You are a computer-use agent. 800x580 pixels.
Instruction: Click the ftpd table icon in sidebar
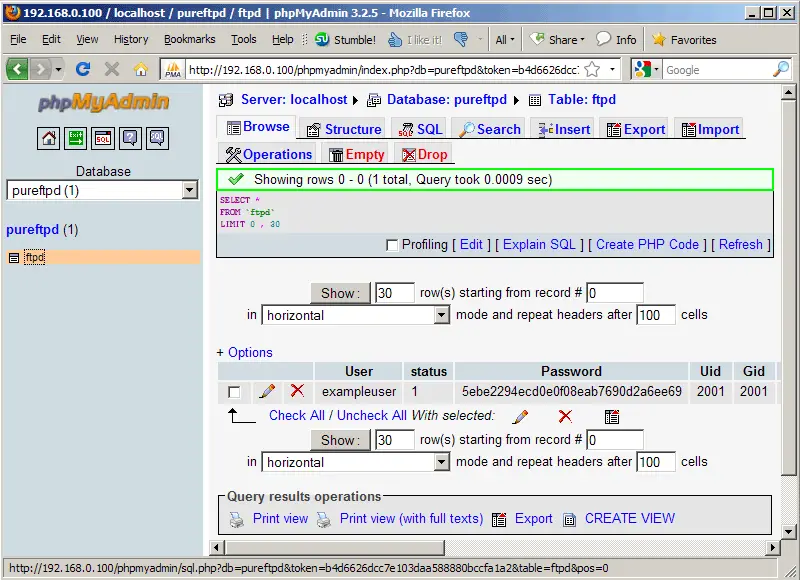pyautogui.click(x=14, y=258)
